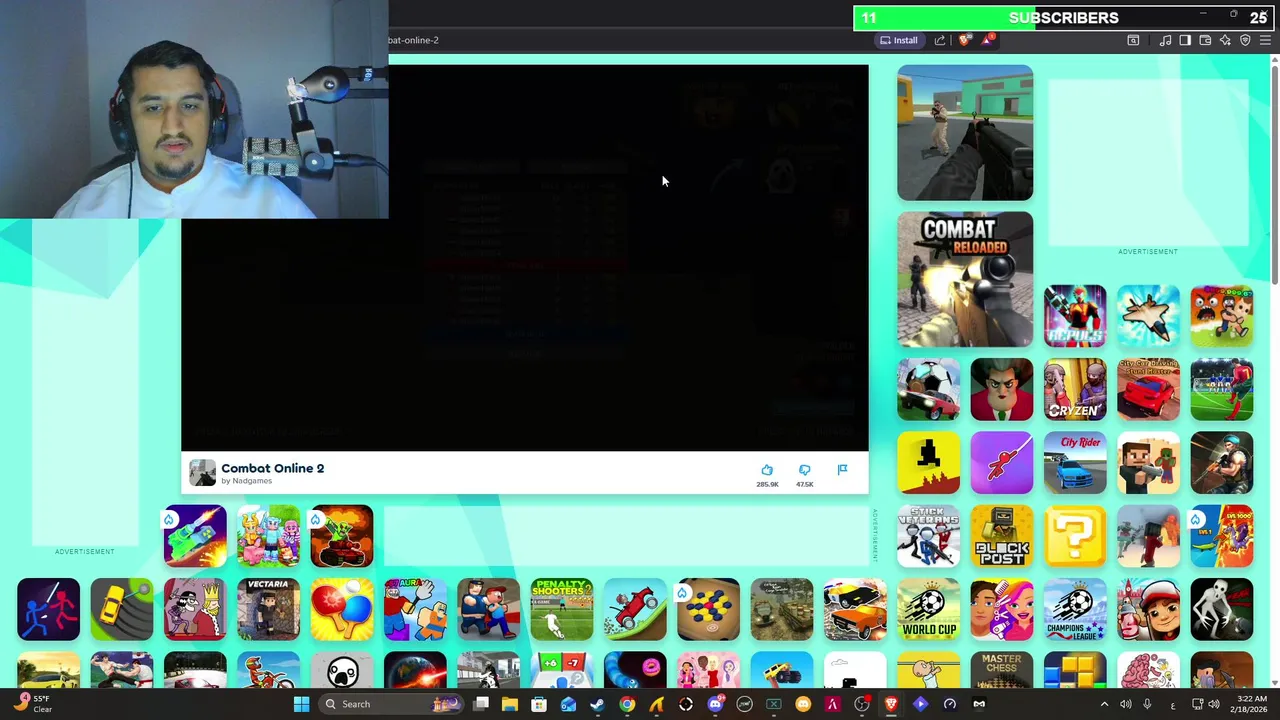This screenshot has height=720, width=1280.
Task: Open Steam from the taskbar
Action: [598, 704]
